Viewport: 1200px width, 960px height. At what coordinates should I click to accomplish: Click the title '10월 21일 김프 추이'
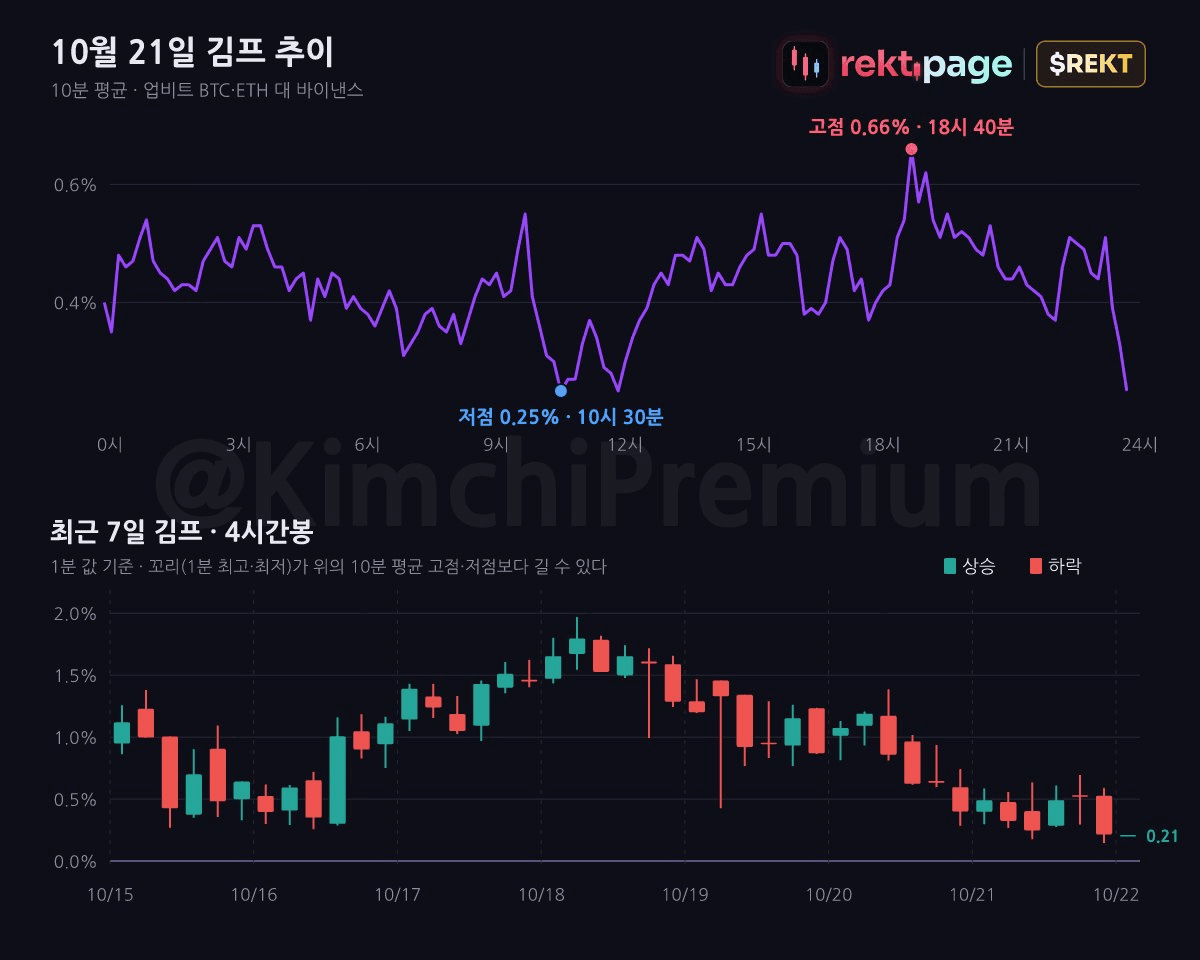(193, 51)
